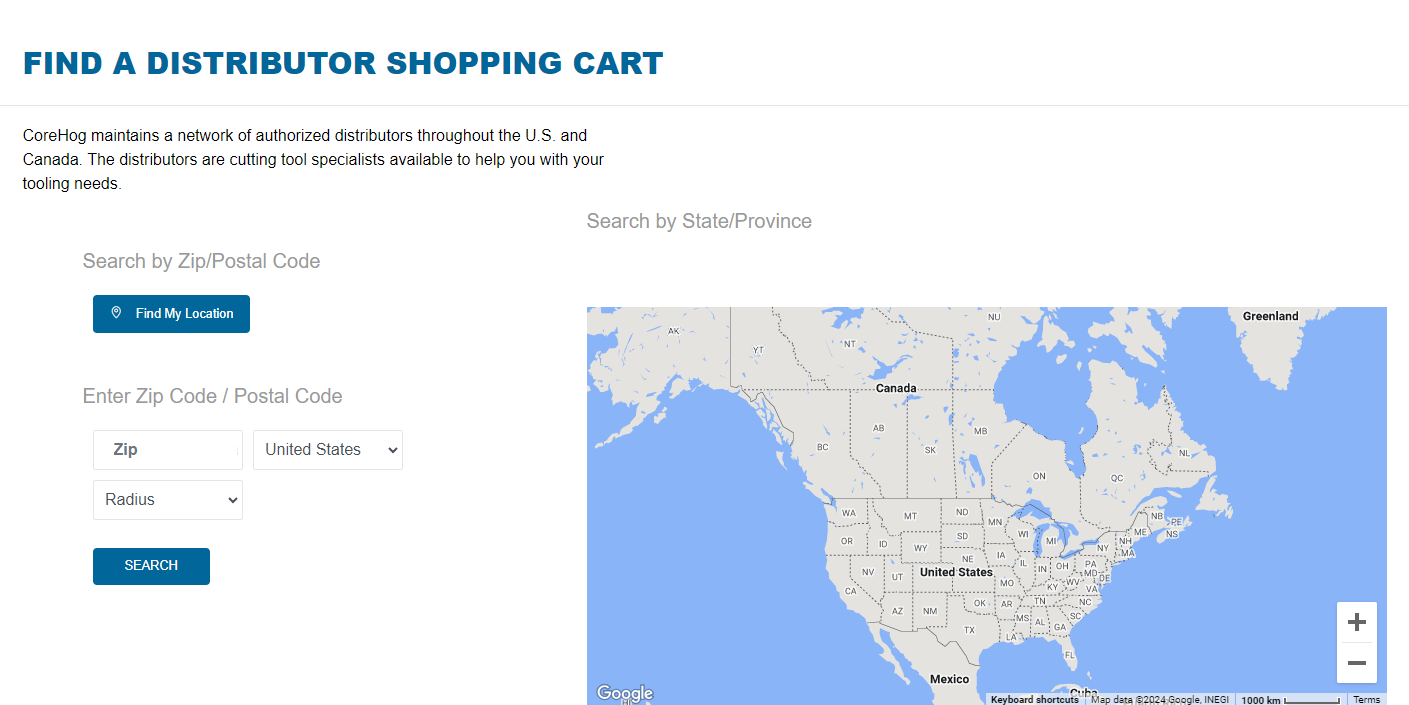Click the location pin icon on Find My Location
1409x705 pixels.
(x=117, y=313)
